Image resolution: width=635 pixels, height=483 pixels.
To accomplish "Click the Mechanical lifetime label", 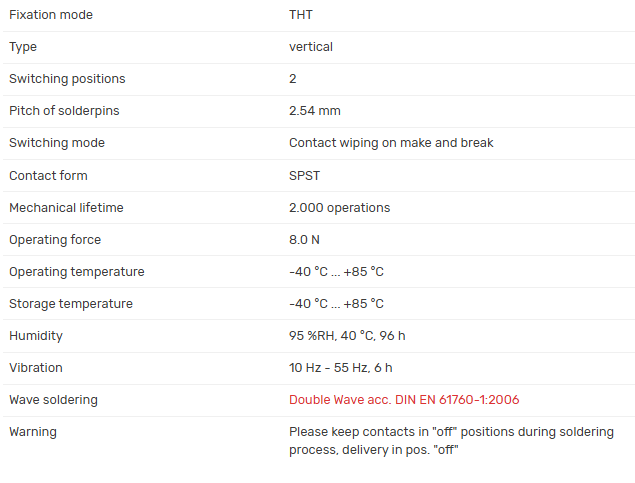I will [x=66, y=208].
